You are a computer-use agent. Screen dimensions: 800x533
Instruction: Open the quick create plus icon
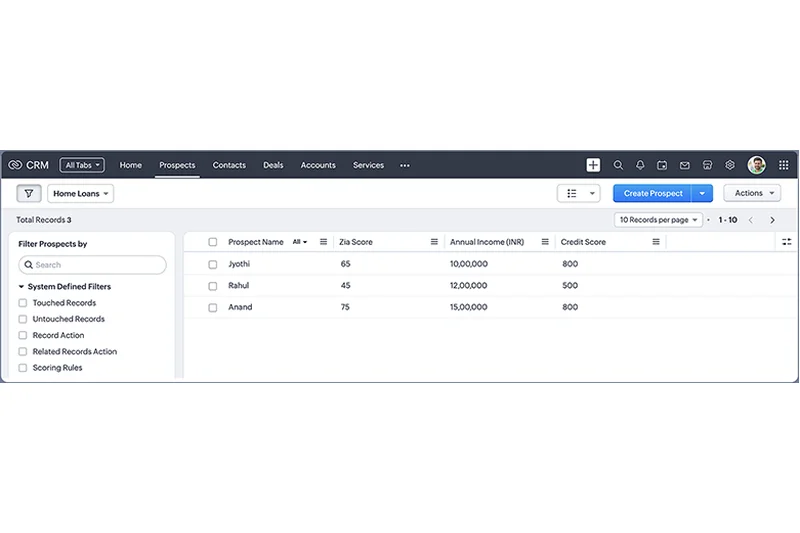click(x=593, y=165)
